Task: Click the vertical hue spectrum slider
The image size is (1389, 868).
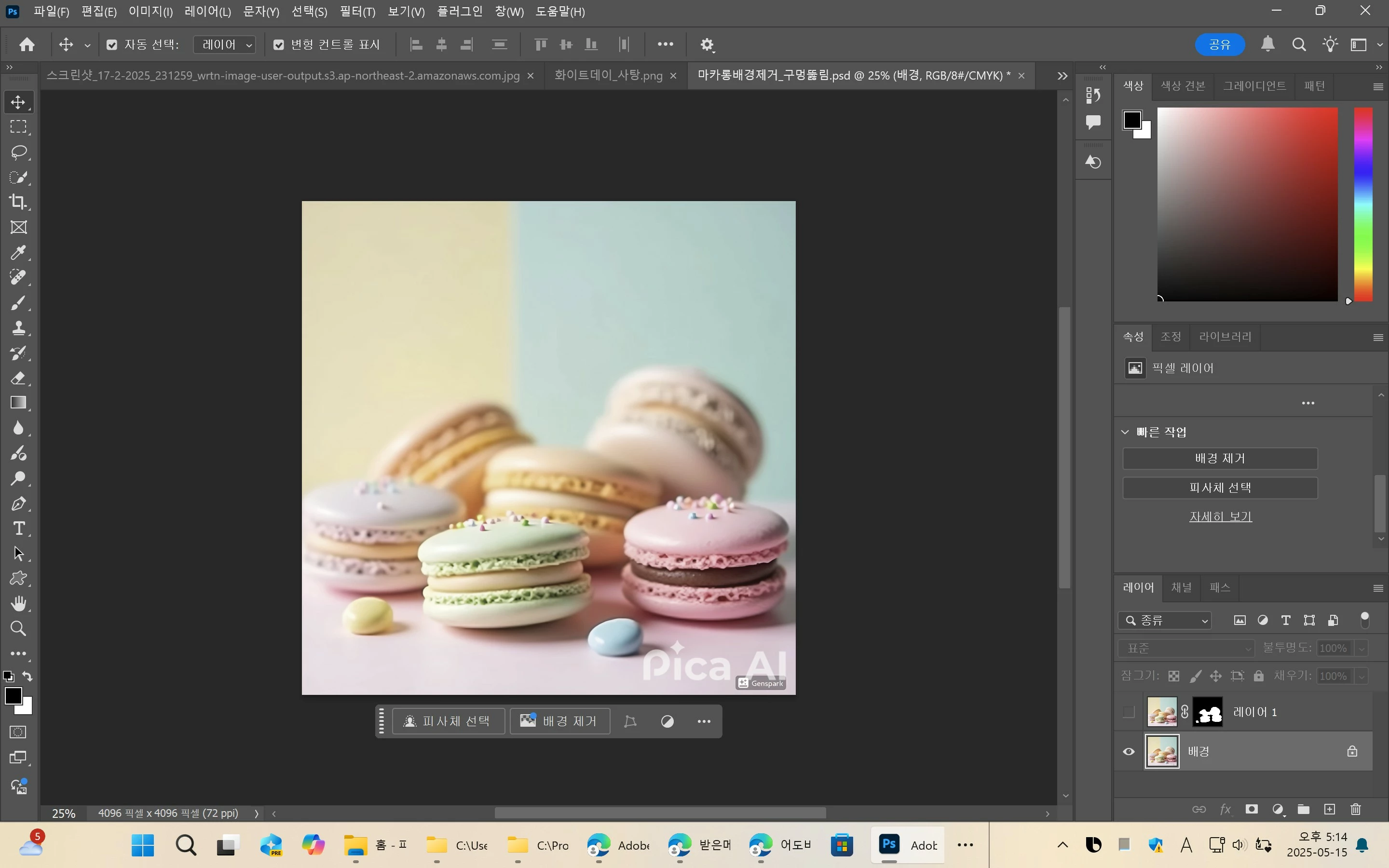Action: [1363, 204]
